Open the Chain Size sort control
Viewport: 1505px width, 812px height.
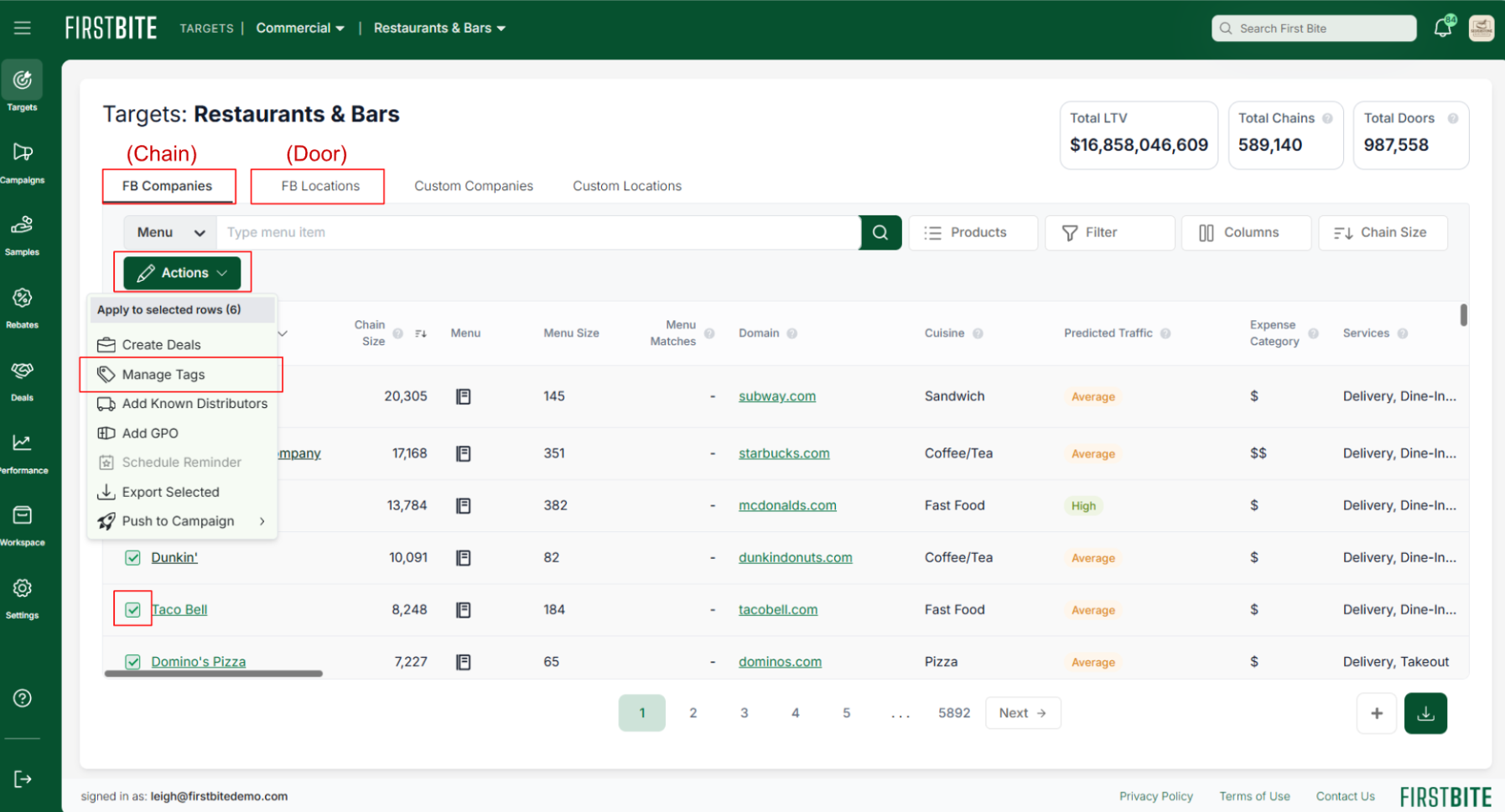coord(1383,232)
